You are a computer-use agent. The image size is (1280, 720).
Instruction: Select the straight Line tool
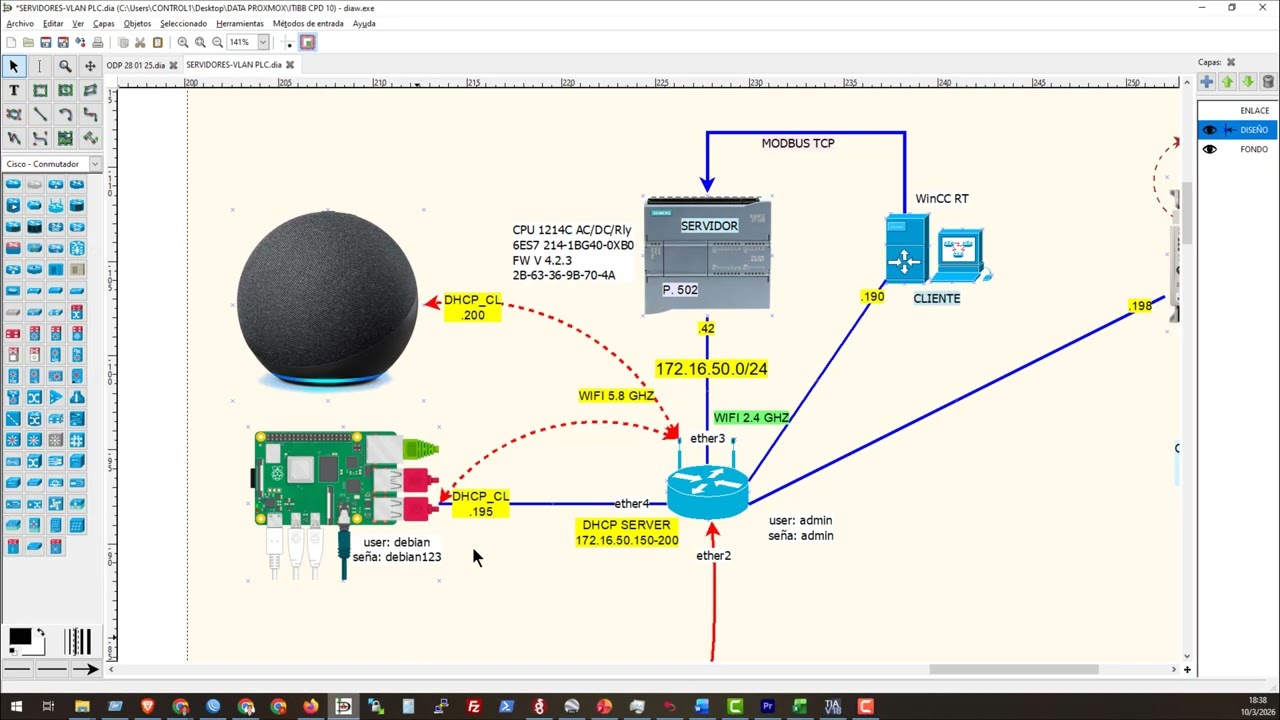(x=39, y=114)
